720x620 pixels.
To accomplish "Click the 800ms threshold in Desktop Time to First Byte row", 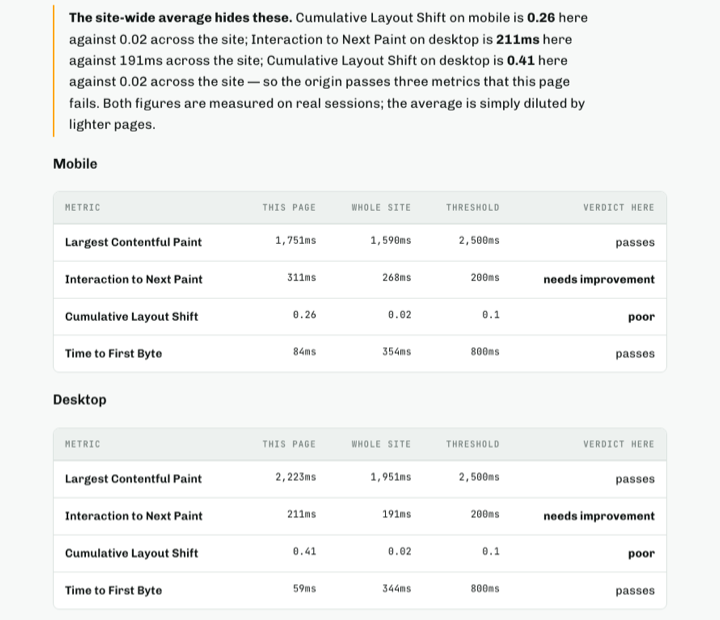I will pos(485,589).
